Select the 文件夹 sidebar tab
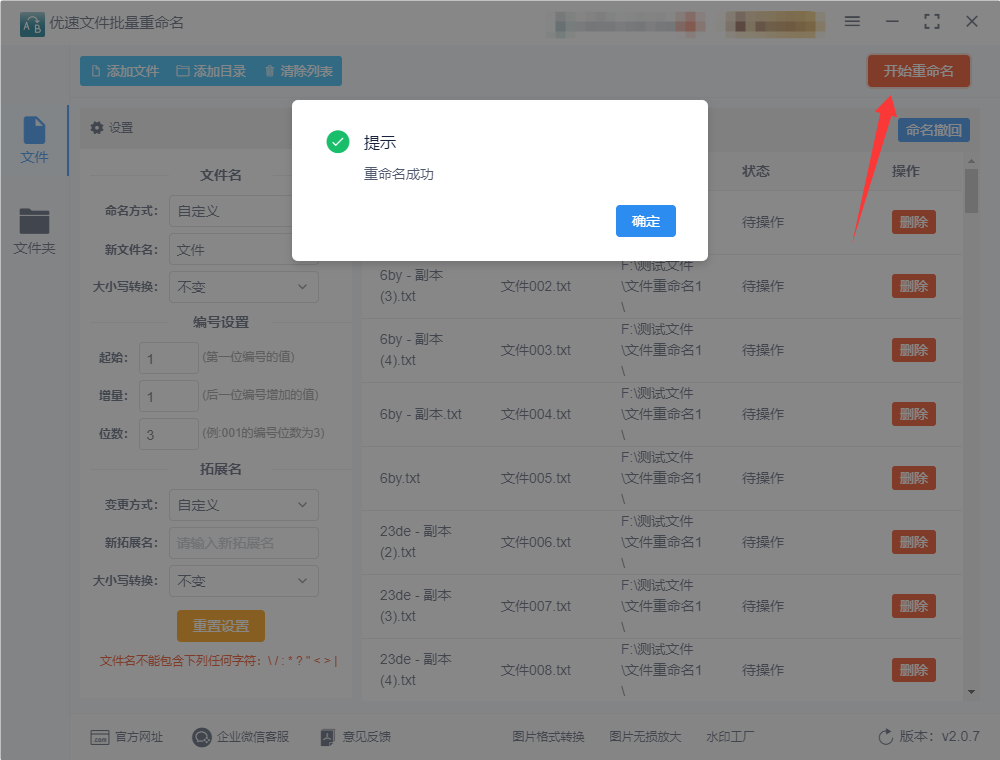The image size is (1000, 760). tap(34, 231)
